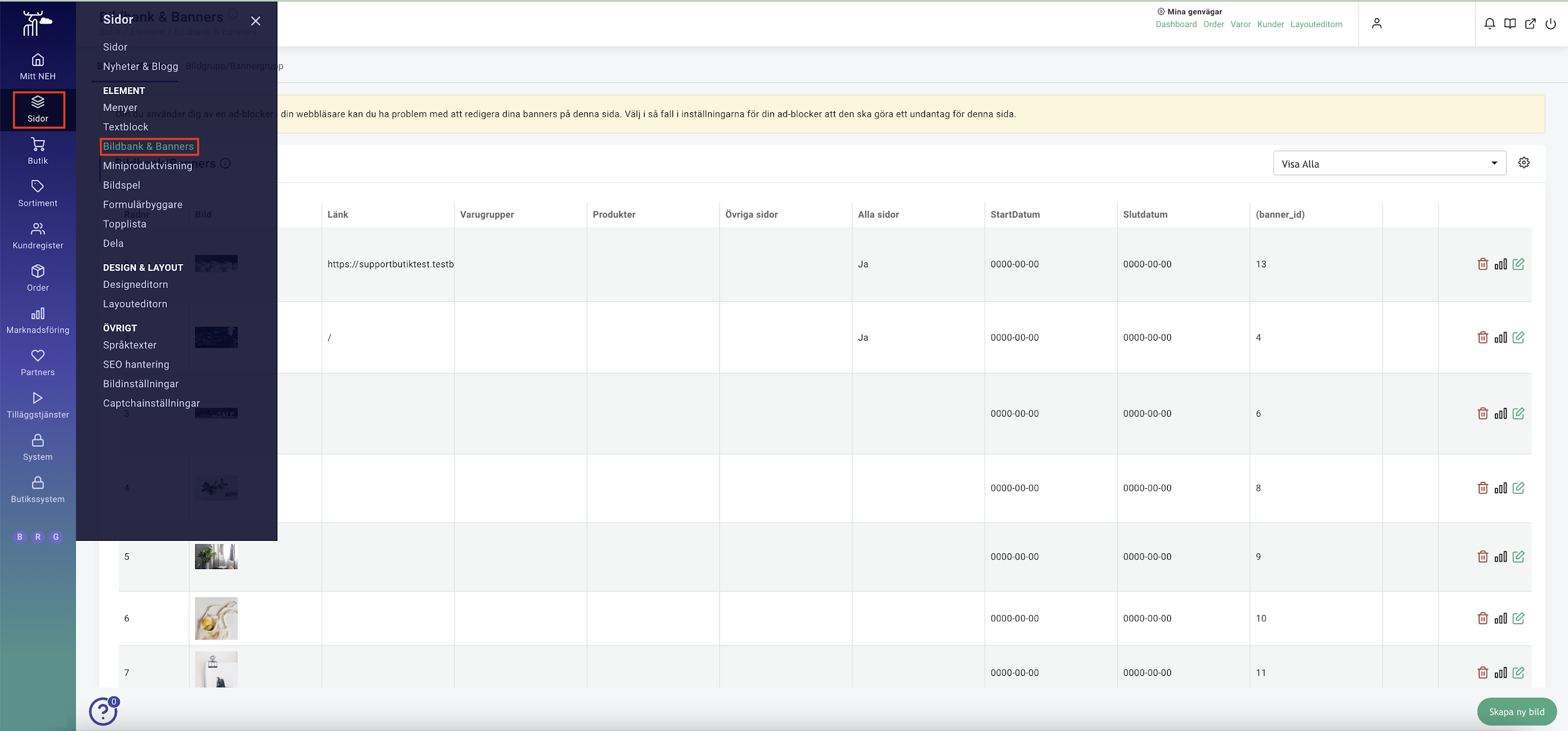Sort by Slutdatum column header
Viewport: 1568px width, 731px height.
click(1145, 215)
